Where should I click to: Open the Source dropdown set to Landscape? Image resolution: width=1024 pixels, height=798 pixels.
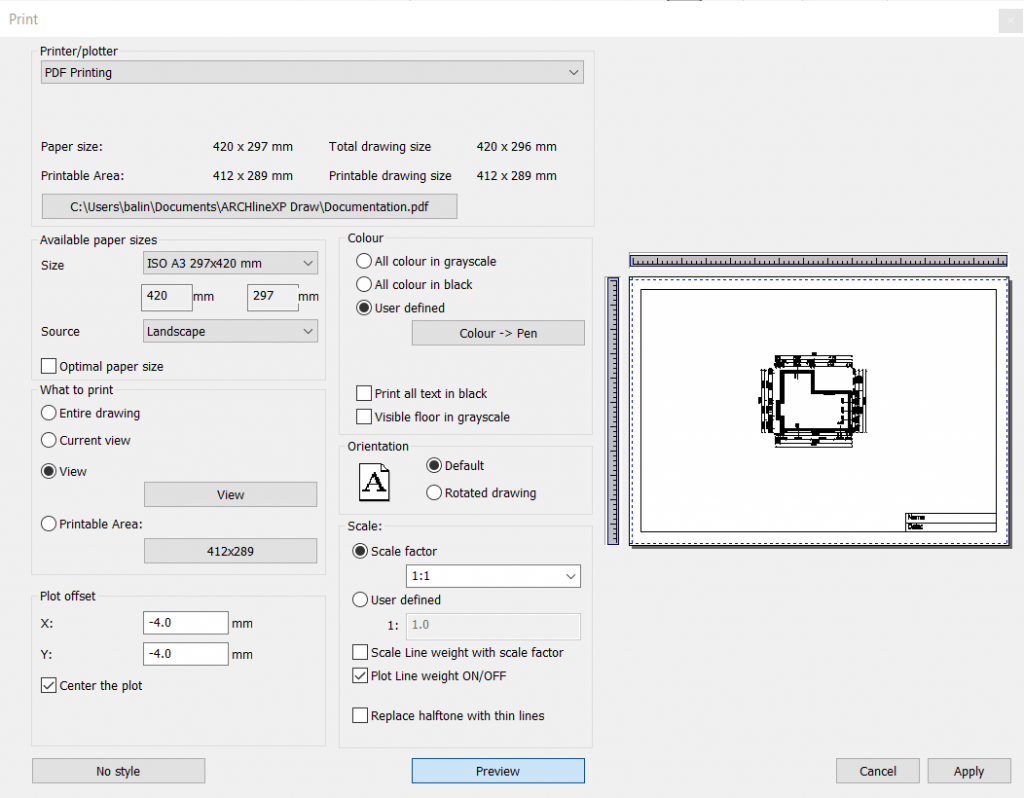coord(229,331)
